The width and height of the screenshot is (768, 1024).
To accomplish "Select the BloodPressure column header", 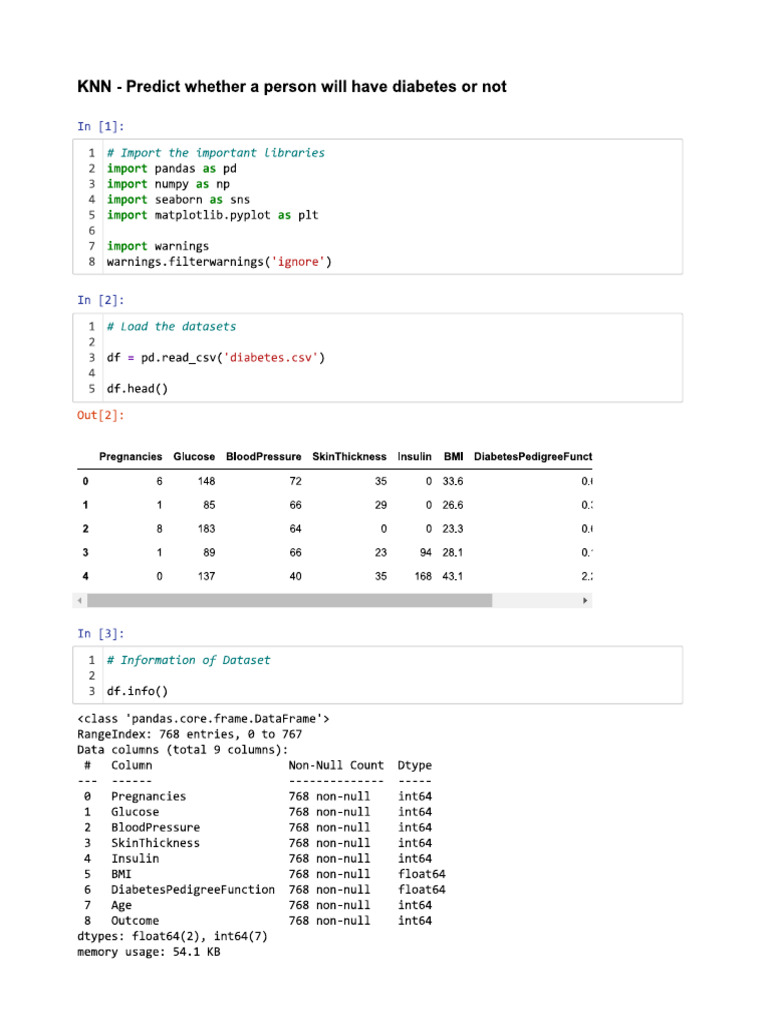I will [263, 457].
